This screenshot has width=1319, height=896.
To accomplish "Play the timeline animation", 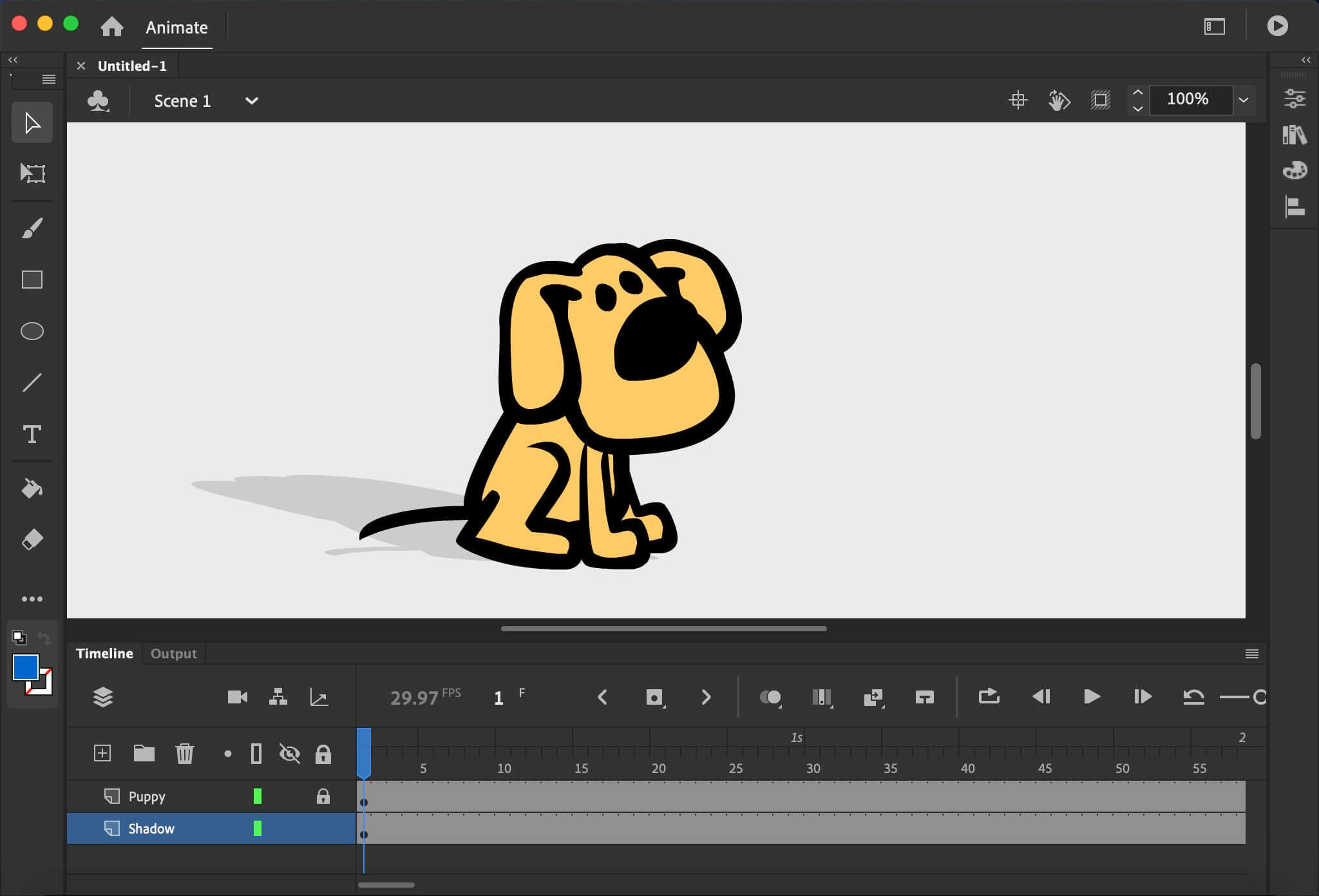I will coord(1092,697).
